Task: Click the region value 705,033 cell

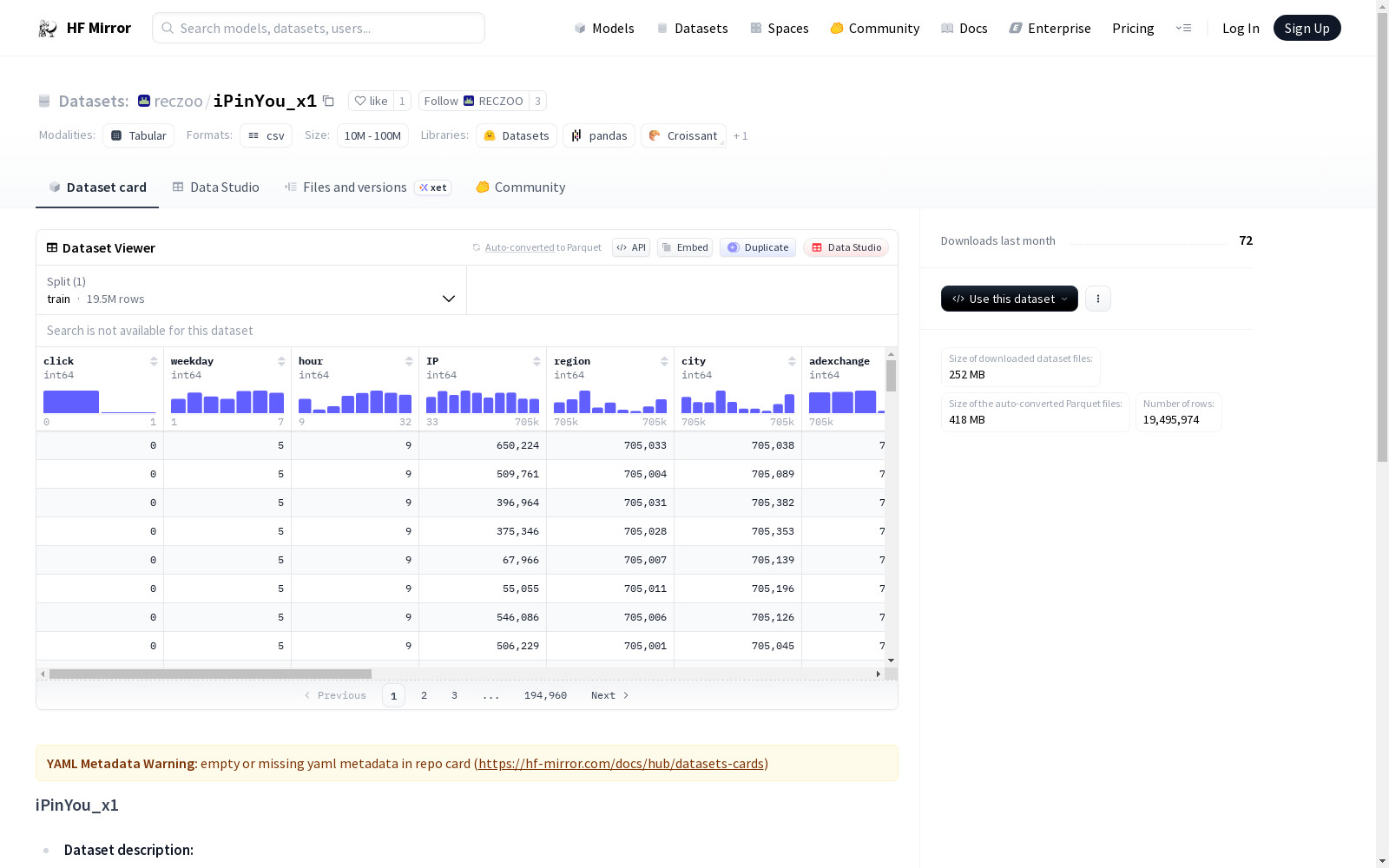Action: [x=610, y=445]
